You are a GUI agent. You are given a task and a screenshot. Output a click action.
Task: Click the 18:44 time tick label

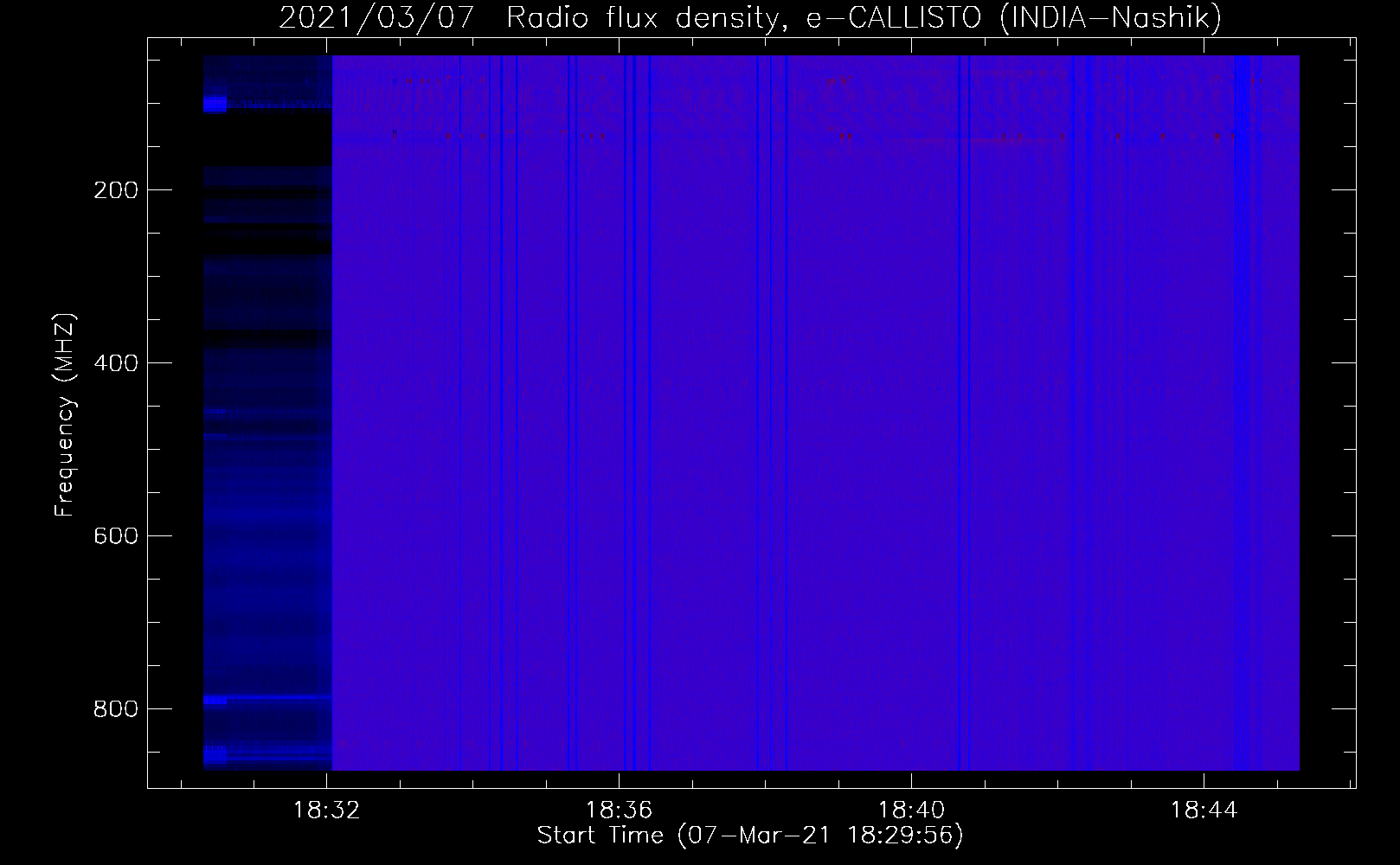1204,811
